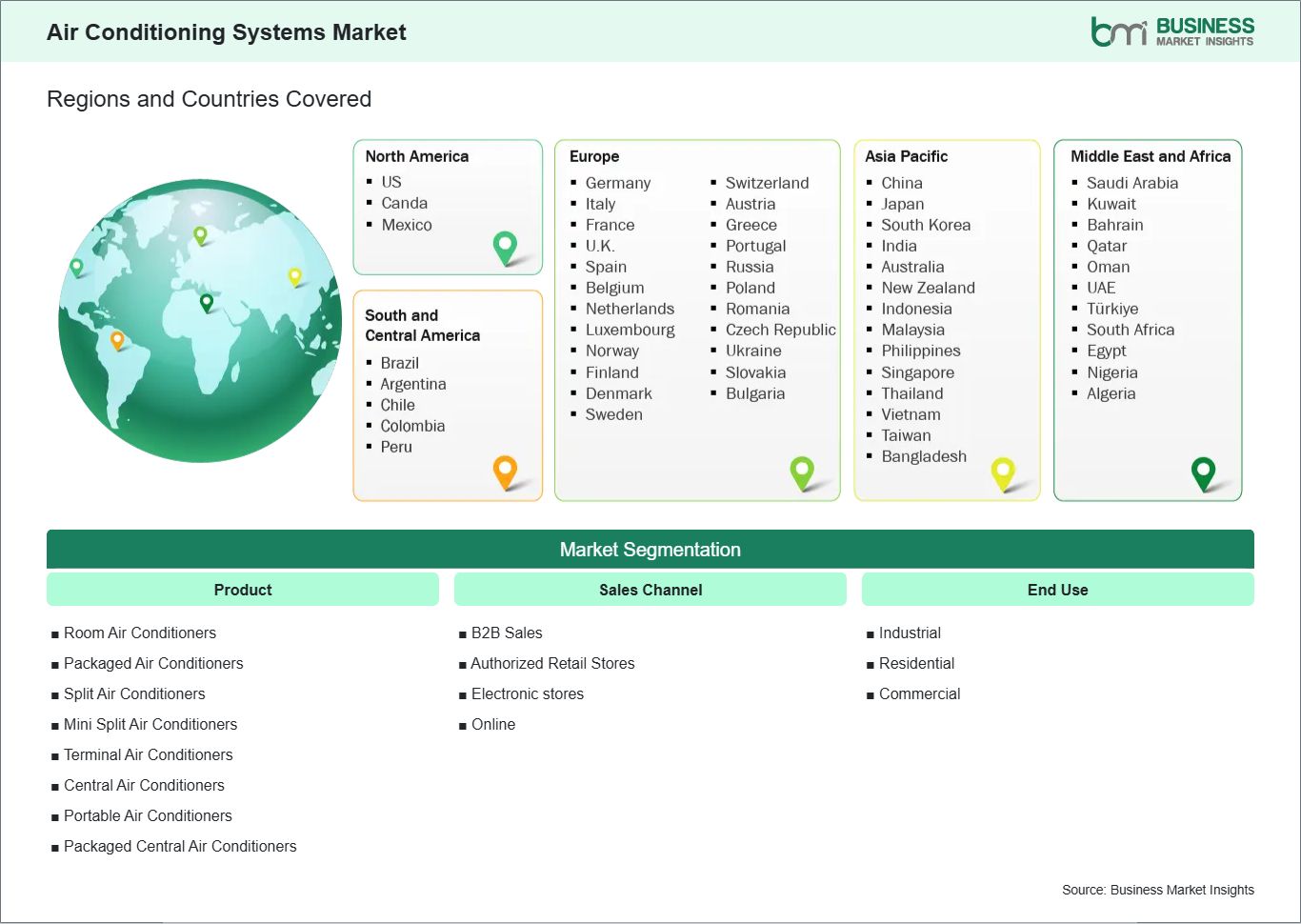This screenshot has width=1301, height=924.
Task: Click the Market Segmentation banner
Action: 650,549
